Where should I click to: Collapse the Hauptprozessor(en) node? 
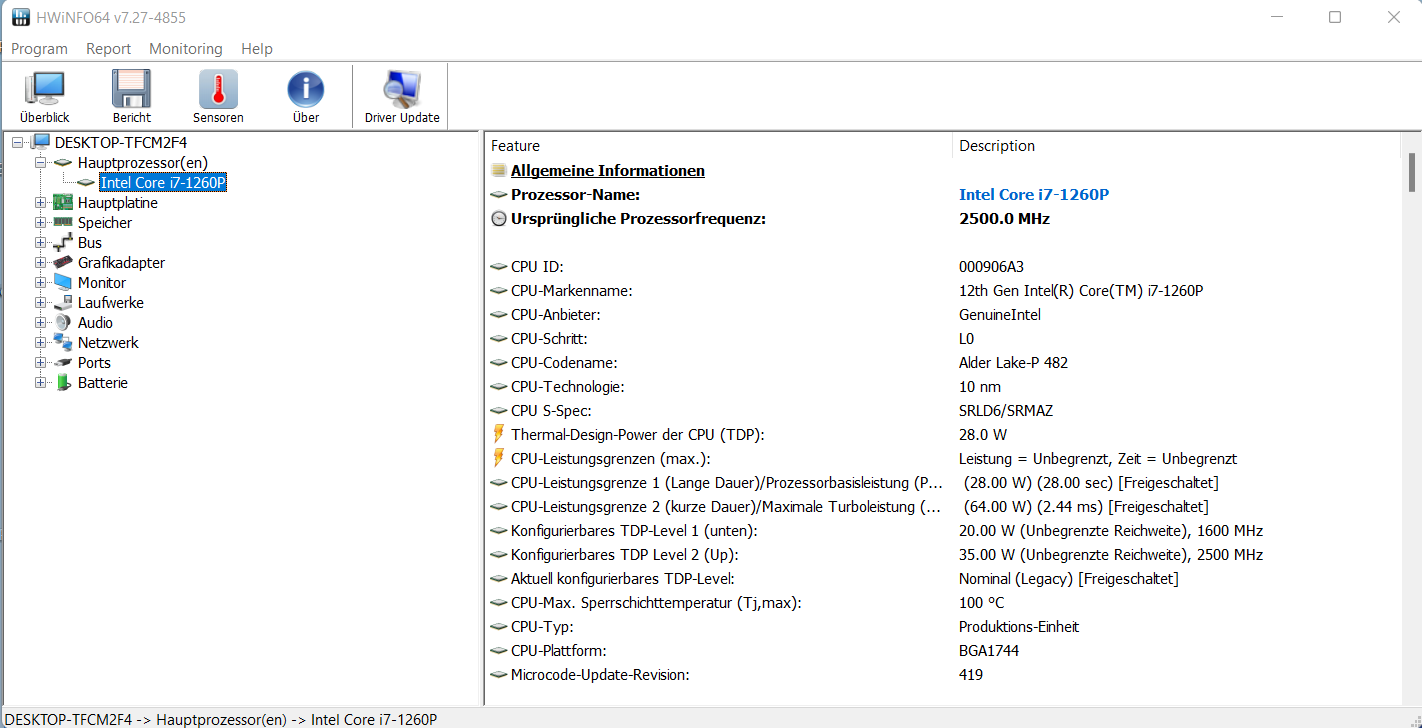[41, 162]
